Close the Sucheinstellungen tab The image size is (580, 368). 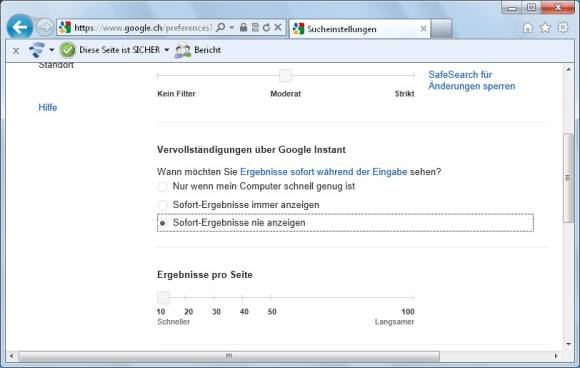[x=424, y=29]
